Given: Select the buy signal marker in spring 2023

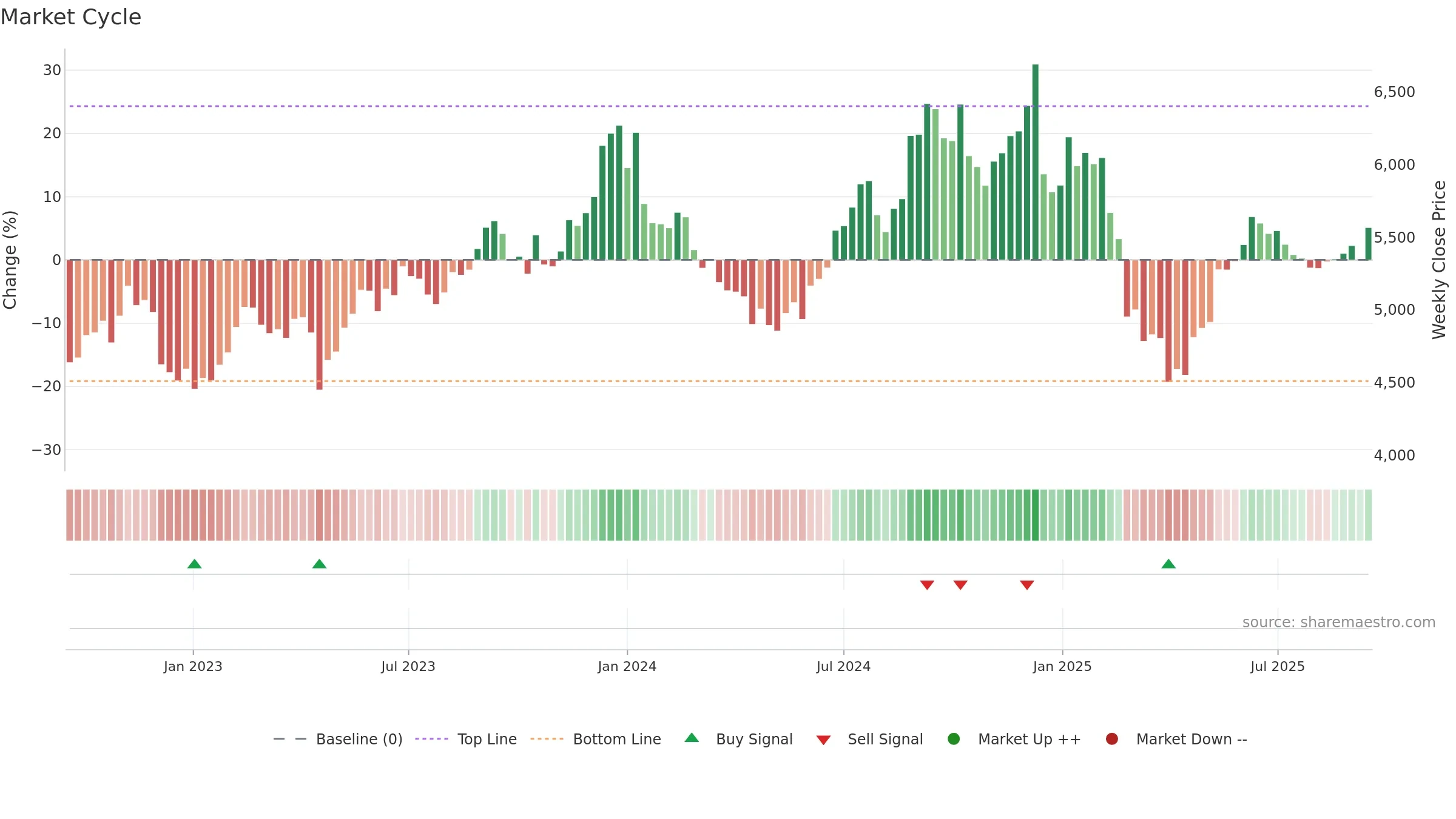Looking at the screenshot, I should [319, 564].
